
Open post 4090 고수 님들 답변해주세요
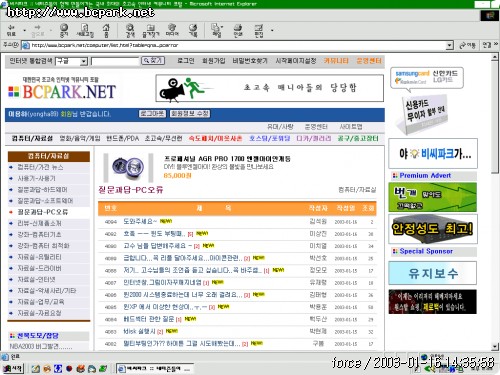157,246
